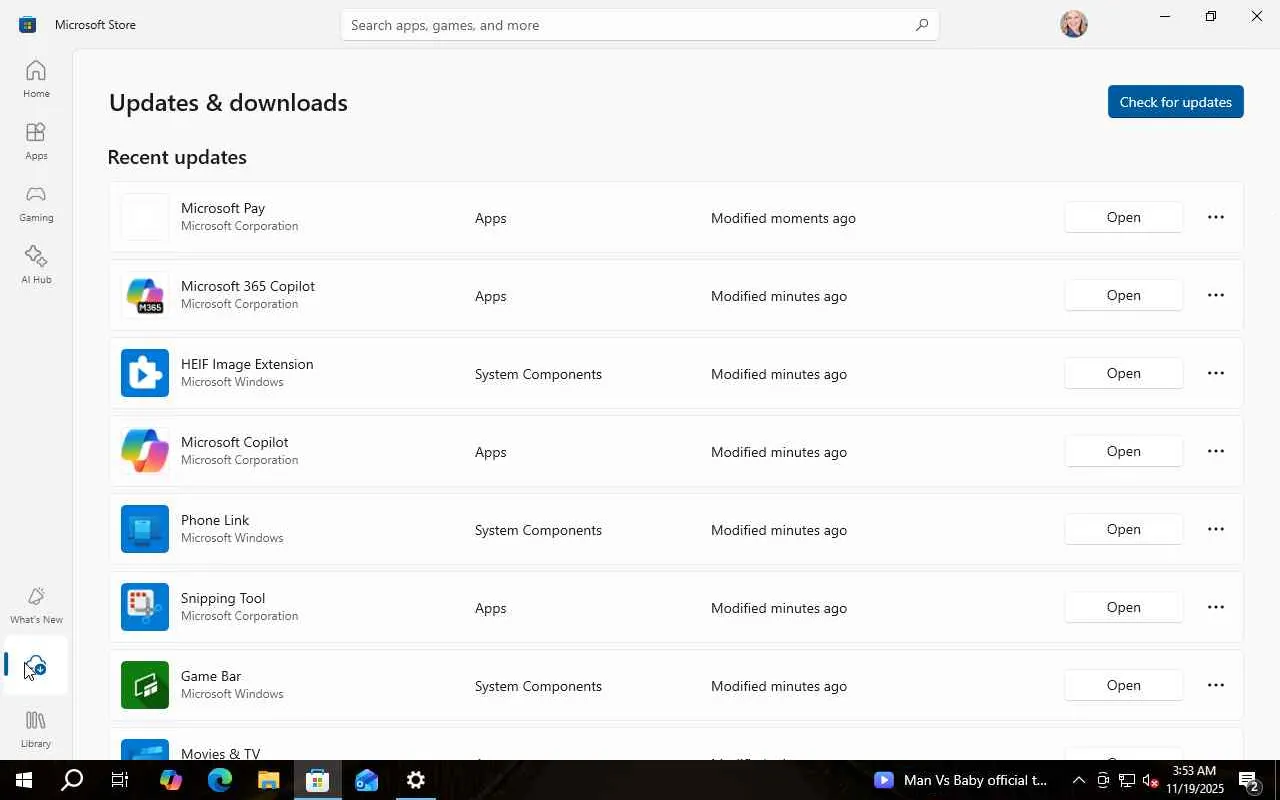Open Microsoft Pay with its Open button

click(x=1124, y=217)
